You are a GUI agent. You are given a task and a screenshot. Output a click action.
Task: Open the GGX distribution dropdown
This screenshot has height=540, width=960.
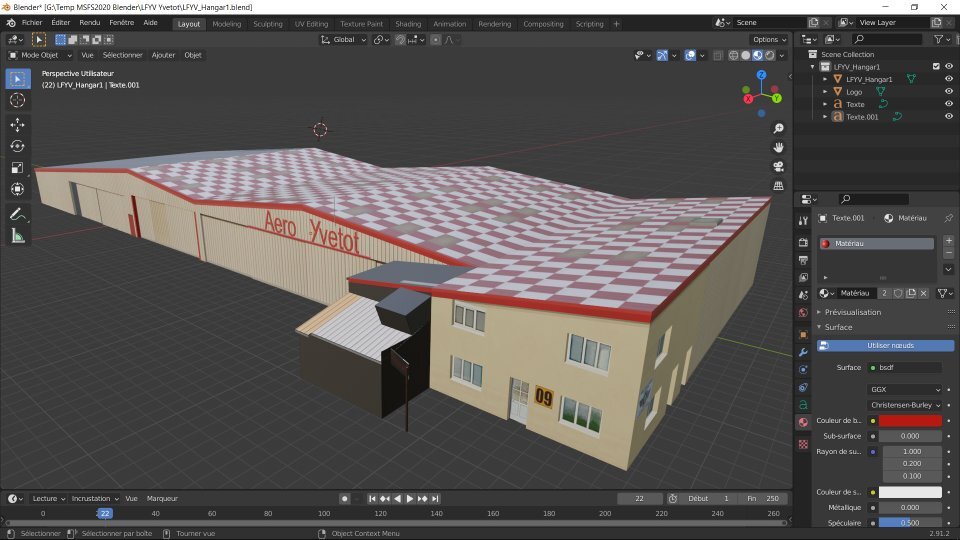click(905, 389)
